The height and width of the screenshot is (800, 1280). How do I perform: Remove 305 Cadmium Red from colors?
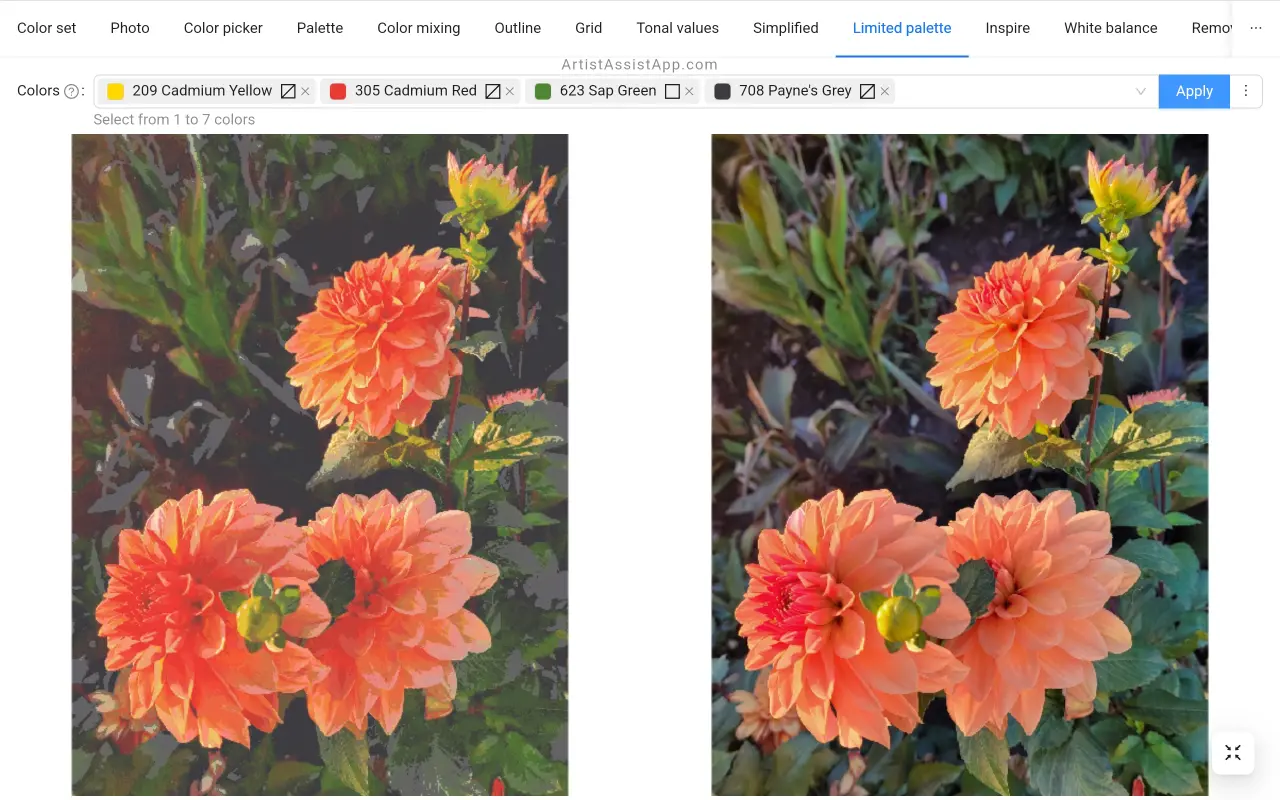coord(510,91)
